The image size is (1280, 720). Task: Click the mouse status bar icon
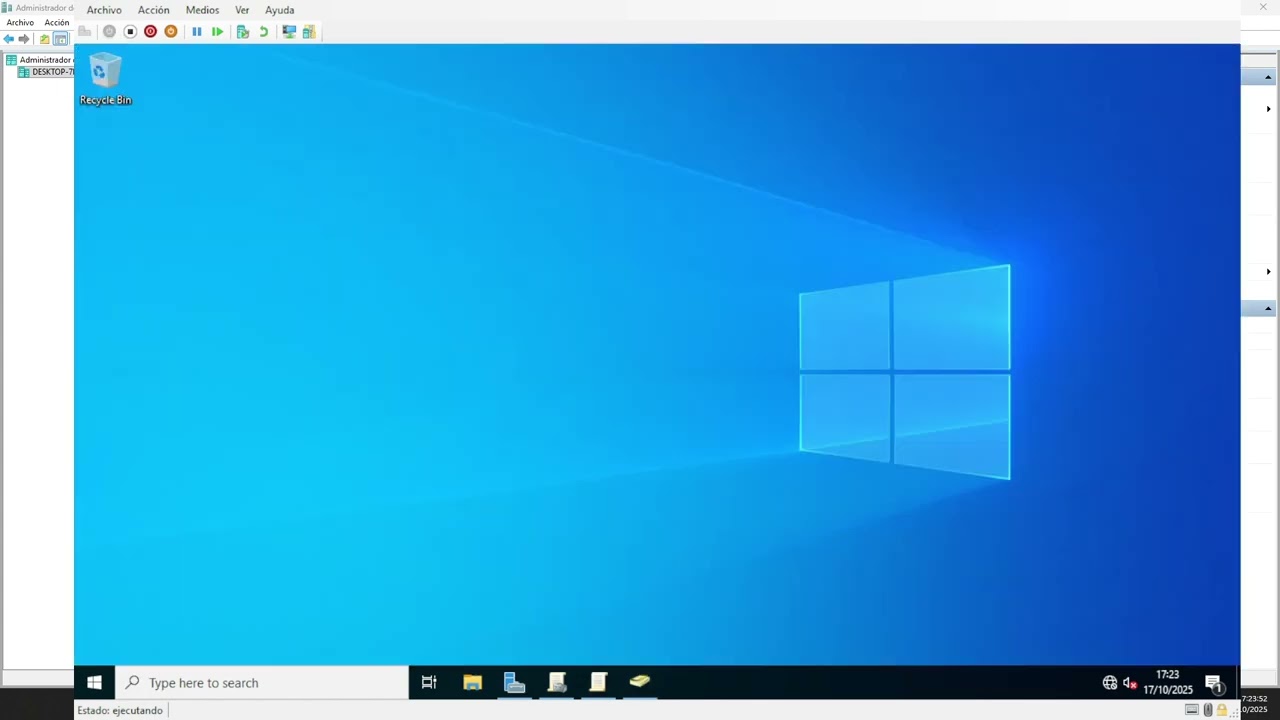[x=1207, y=710]
